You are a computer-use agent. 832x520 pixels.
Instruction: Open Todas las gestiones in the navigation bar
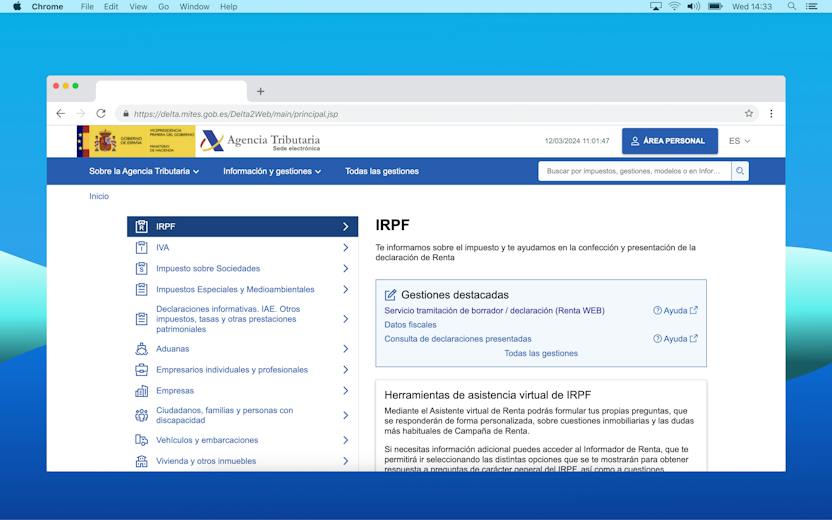pos(382,171)
